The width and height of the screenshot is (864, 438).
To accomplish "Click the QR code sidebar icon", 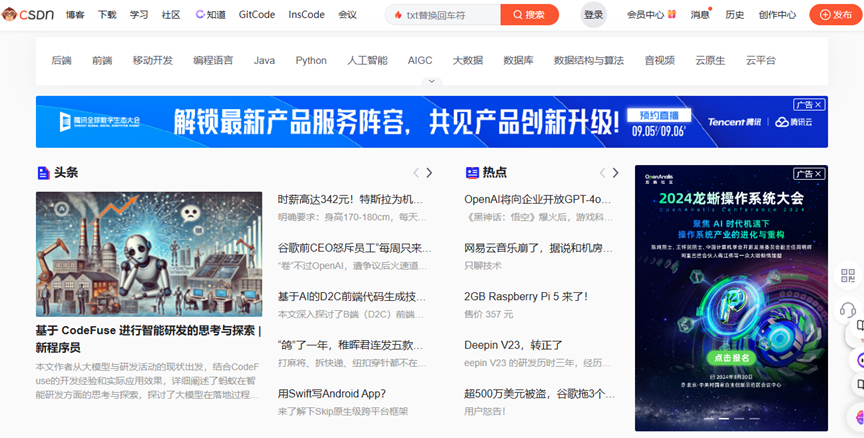I will [847, 275].
